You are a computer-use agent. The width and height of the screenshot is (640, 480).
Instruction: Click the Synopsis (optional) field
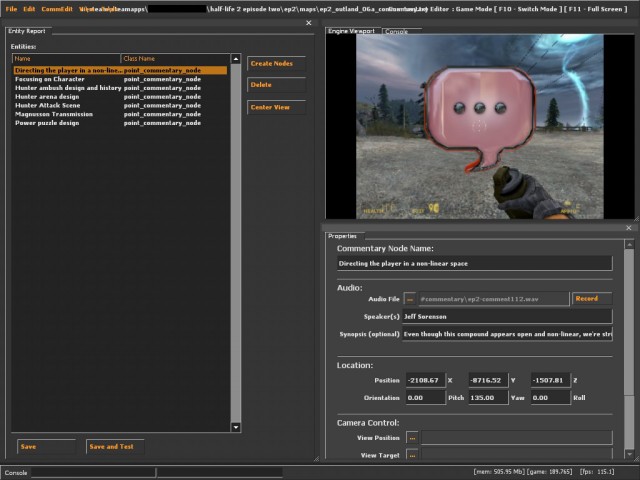point(507,334)
